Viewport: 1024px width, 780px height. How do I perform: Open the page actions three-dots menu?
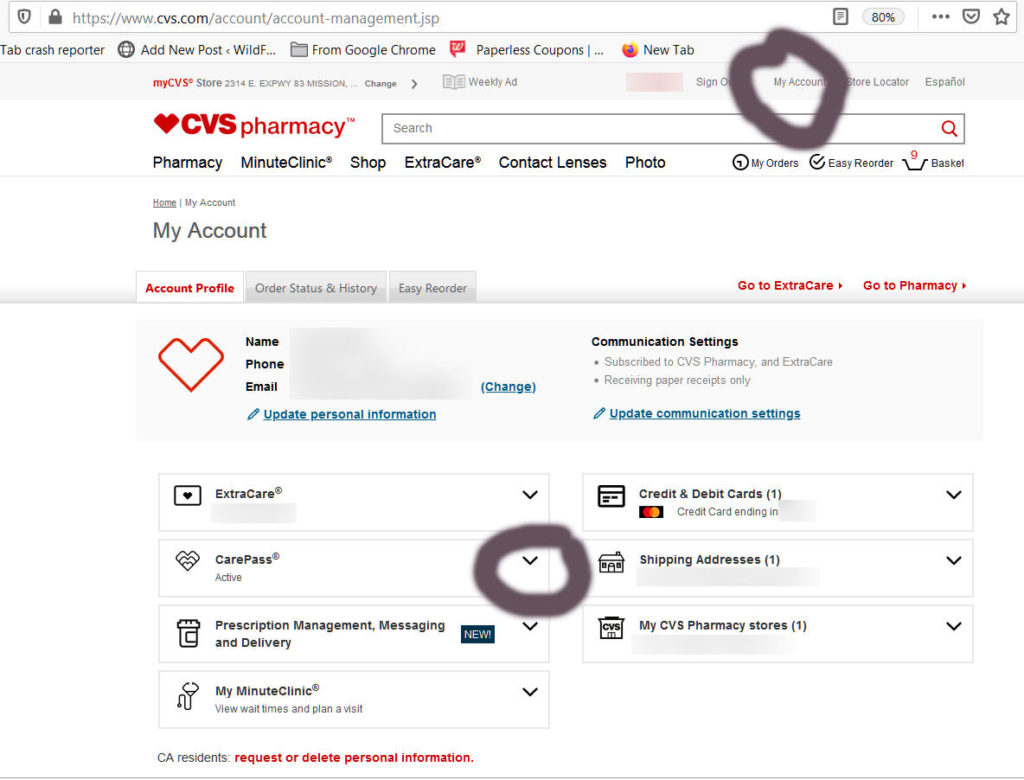click(x=940, y=16)
